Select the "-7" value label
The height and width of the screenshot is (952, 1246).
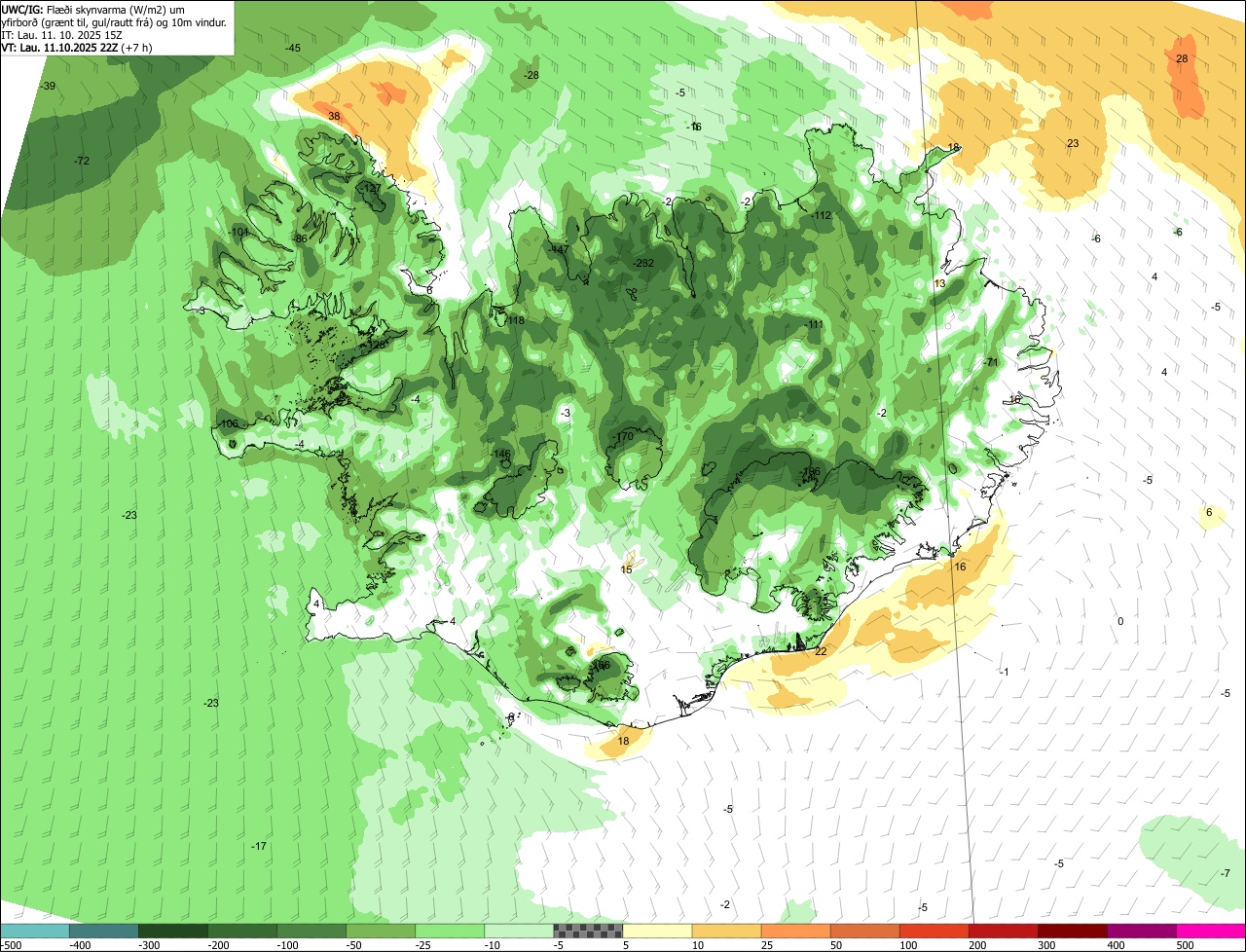(x=1225, y=873)
